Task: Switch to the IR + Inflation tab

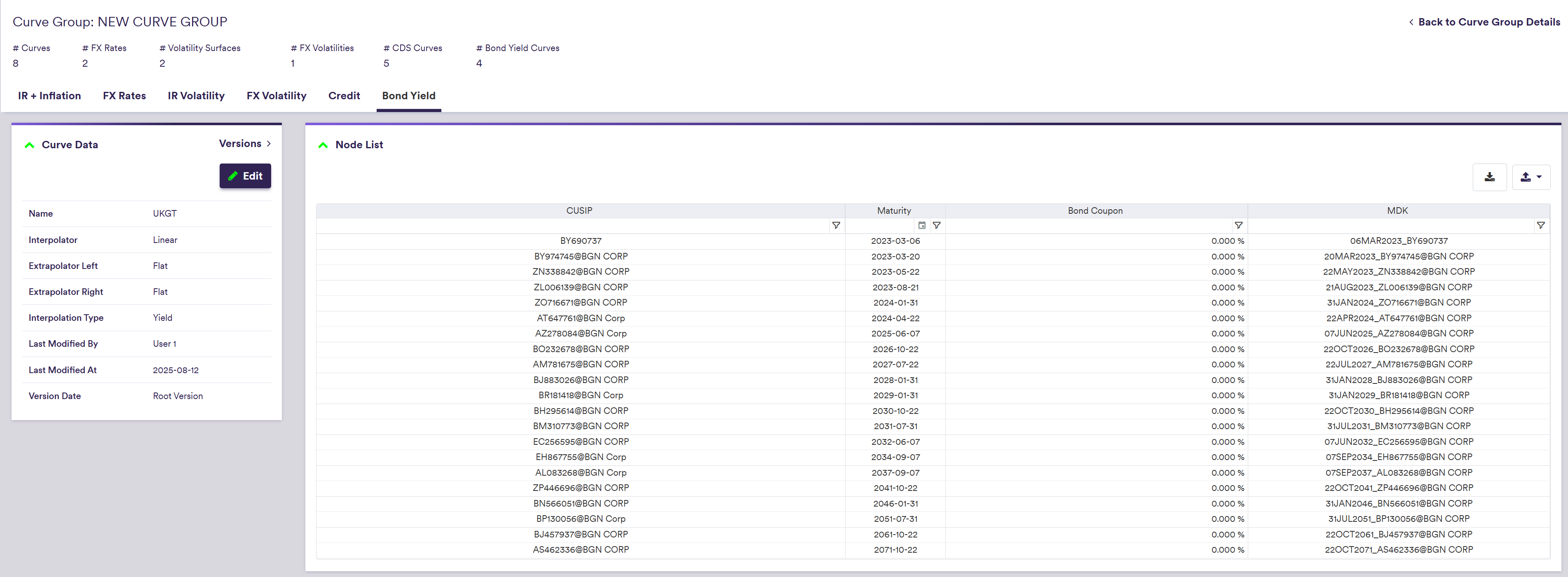Action: pos(49,96)
